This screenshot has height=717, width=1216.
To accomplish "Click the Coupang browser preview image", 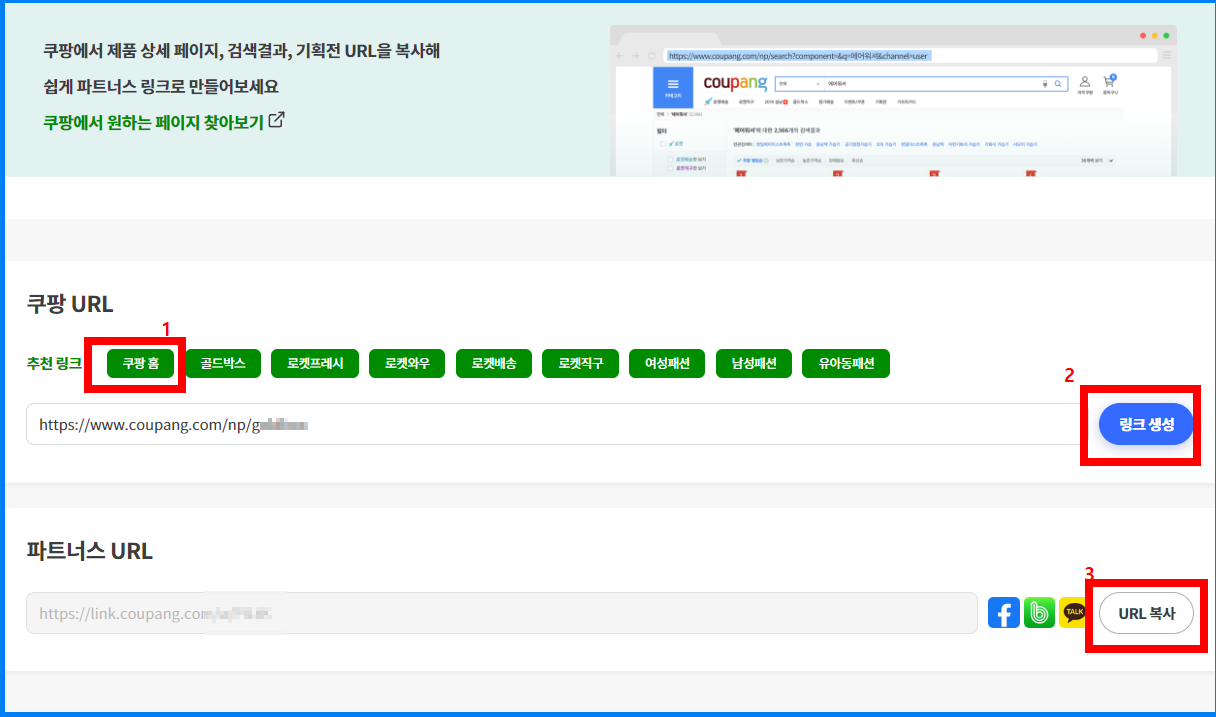I will [893, 101].
